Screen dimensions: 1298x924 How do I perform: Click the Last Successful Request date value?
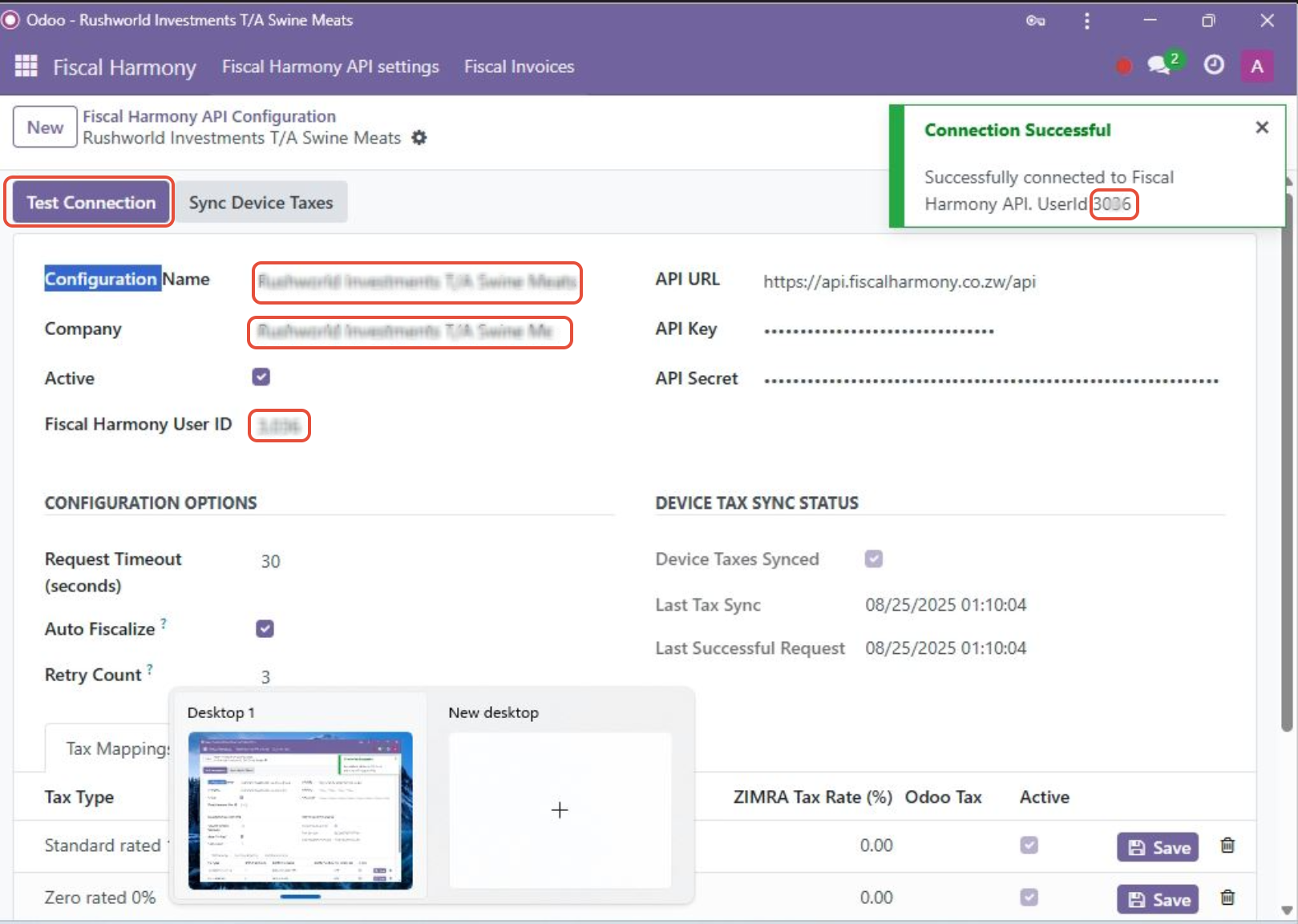[x=945, y=648]
